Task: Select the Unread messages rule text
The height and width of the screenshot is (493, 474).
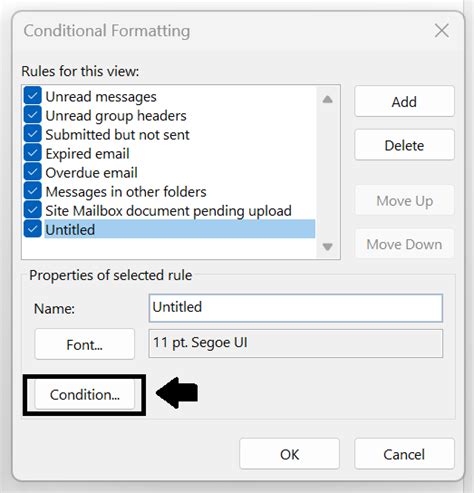Action: click(x=101, y=97)
